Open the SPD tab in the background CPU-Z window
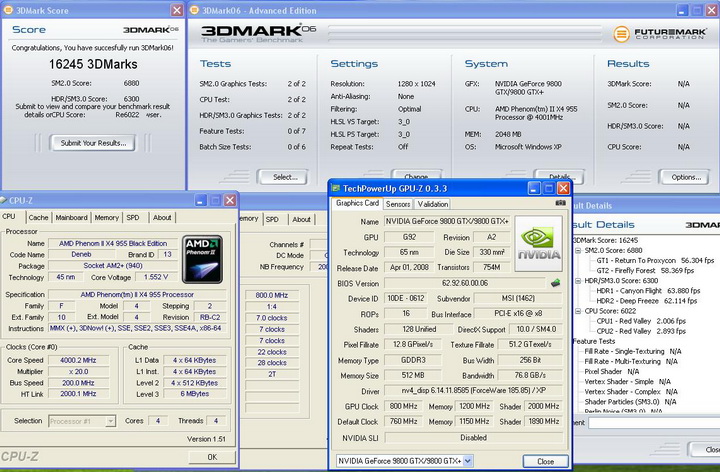 pyautogui.click(x=272, y=219)
